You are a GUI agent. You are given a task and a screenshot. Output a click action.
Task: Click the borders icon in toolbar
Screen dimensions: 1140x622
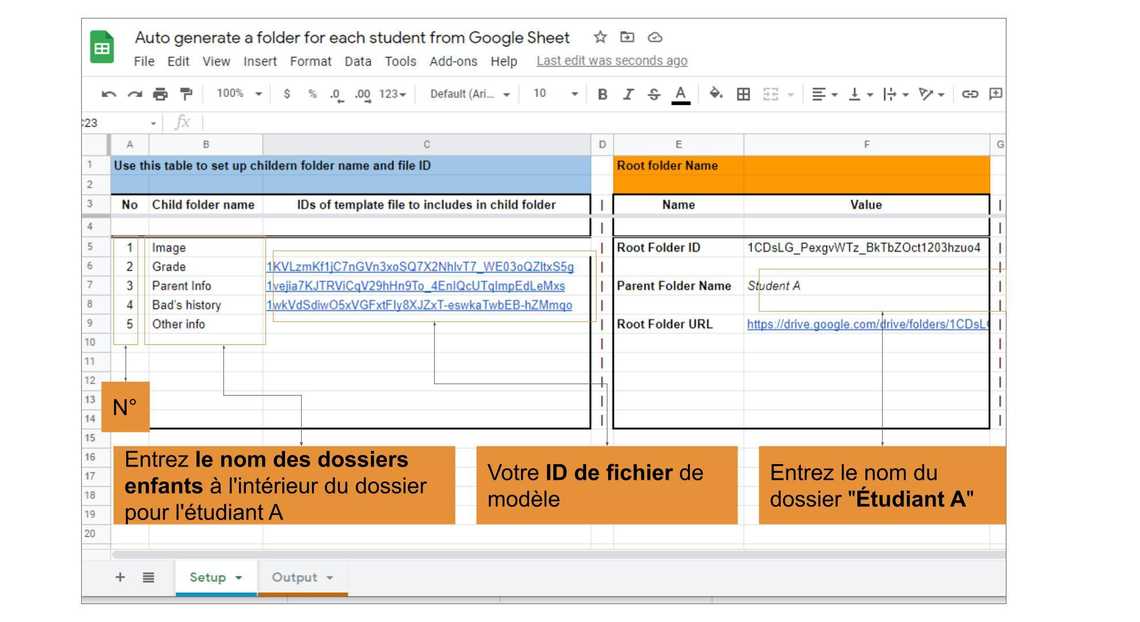pos(743,94)
